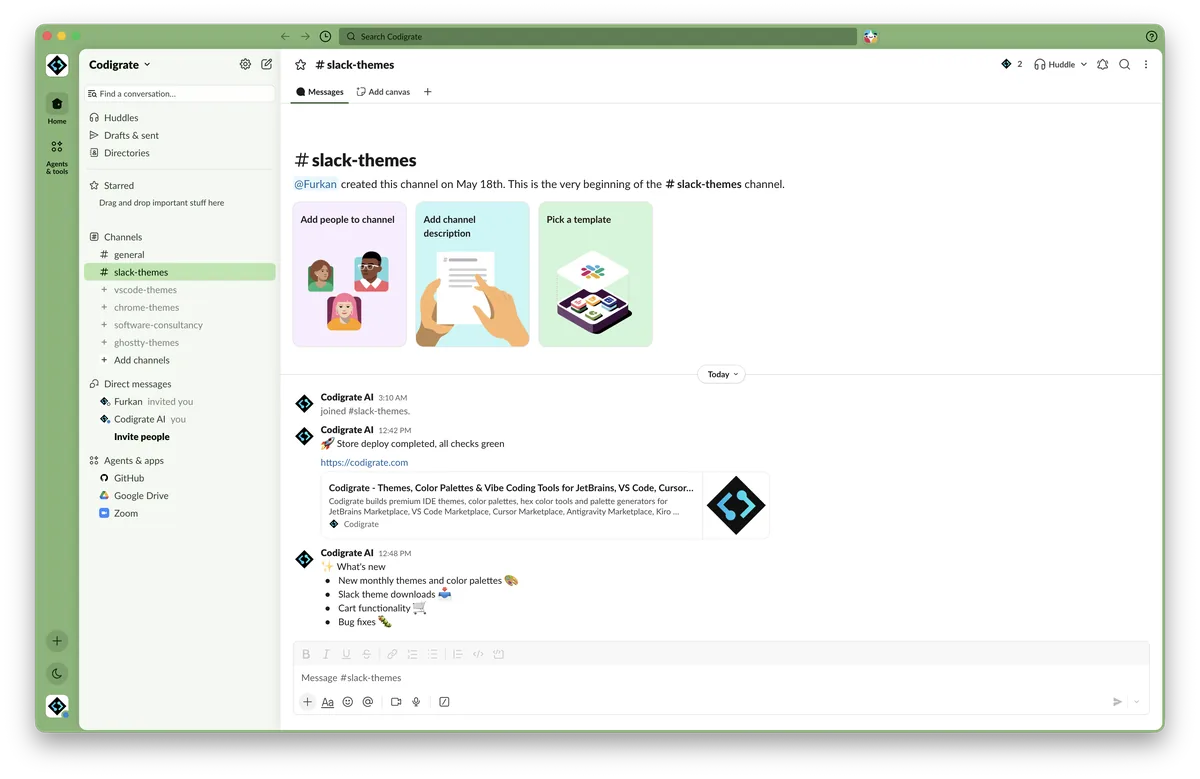Viewport: 1200px width, 779px height.
Task: Toggle italic formatting
Action: pos(326,655)
